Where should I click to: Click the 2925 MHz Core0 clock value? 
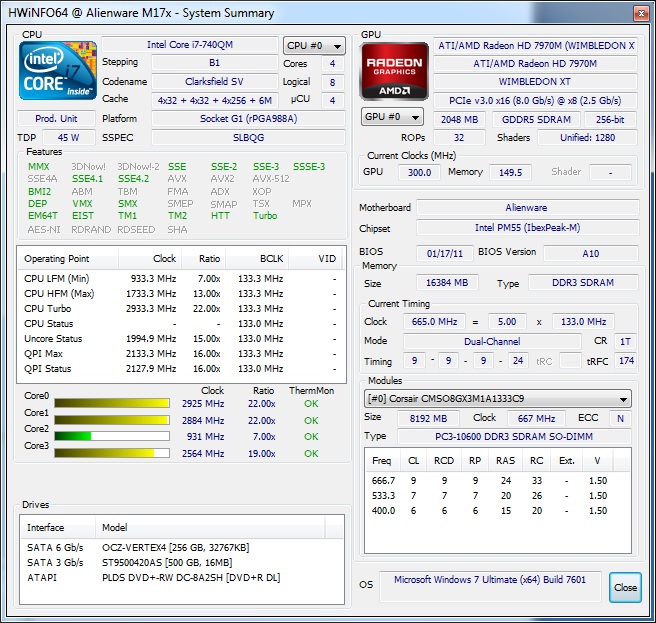click(x=203, y=404)
